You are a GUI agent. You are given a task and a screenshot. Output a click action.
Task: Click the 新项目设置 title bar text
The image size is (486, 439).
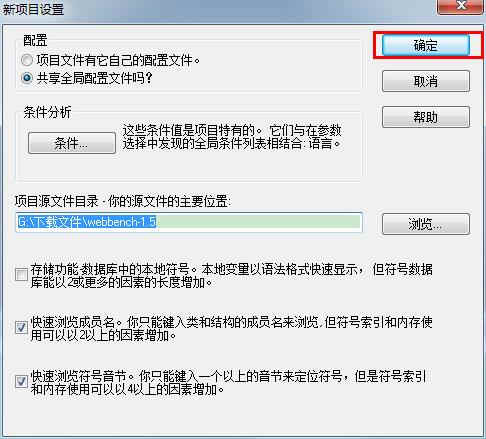point(33,9)
